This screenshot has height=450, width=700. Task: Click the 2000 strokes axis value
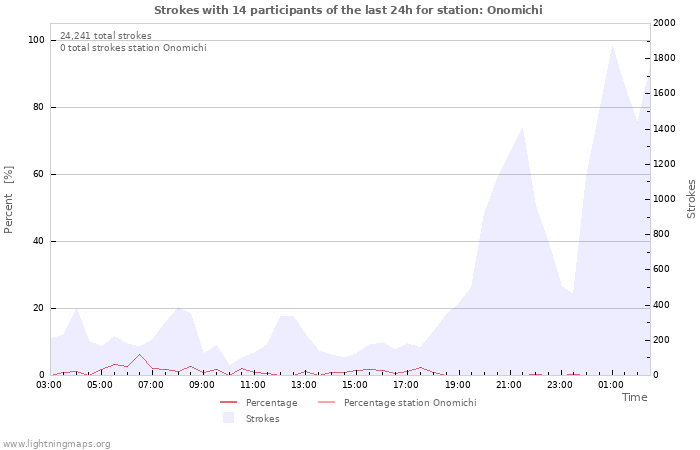664,23
